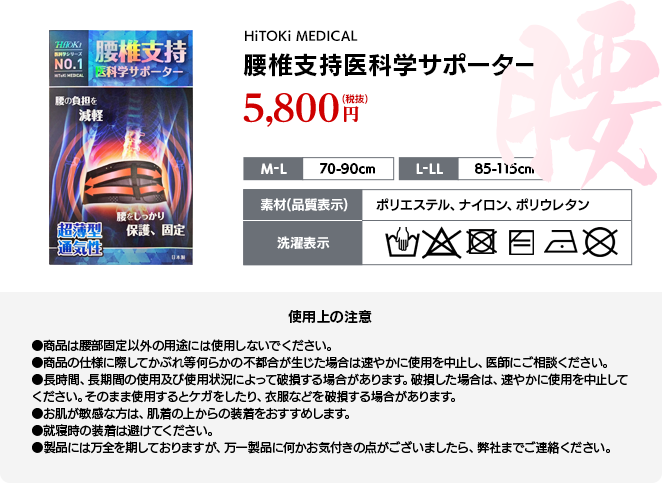The height and width of the screenshot is (483, 663).
Task: Select the M-L size label
Action: coord(273,169)
